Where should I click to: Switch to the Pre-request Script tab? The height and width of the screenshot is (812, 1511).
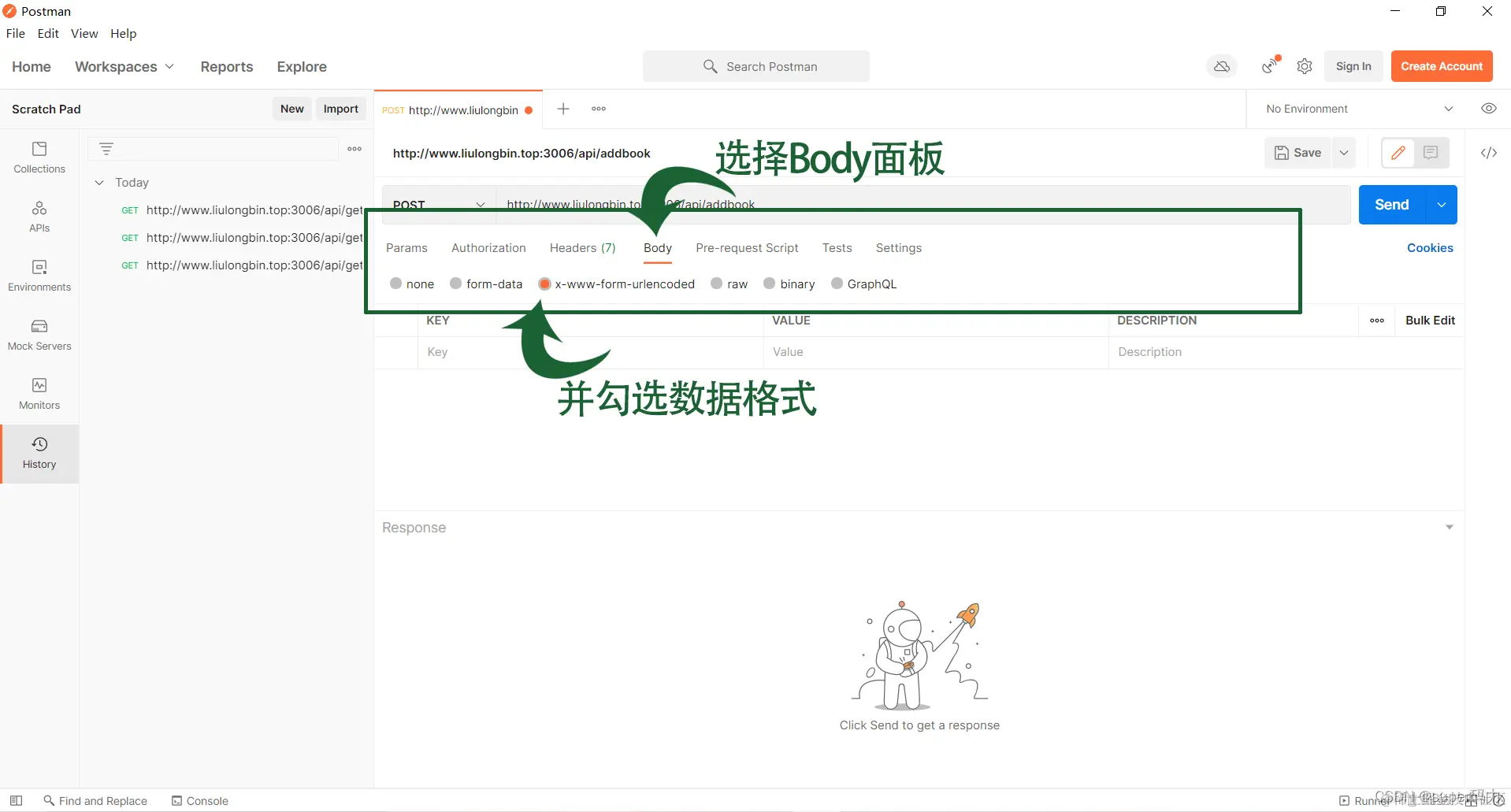click(x=747, y=248)
